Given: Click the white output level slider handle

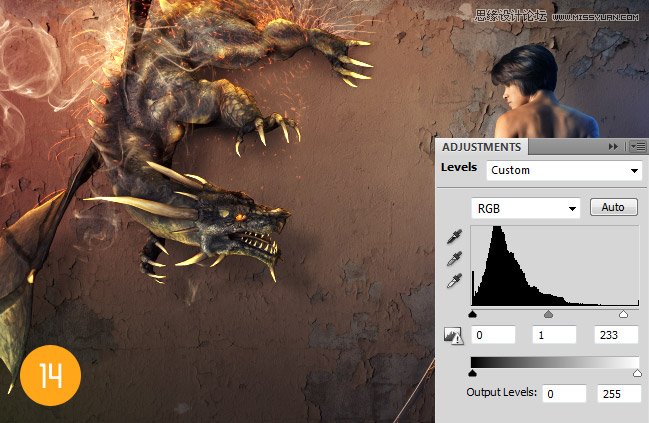Looking at the screenshot, I should pyautogui.click(x=637, y=373).
